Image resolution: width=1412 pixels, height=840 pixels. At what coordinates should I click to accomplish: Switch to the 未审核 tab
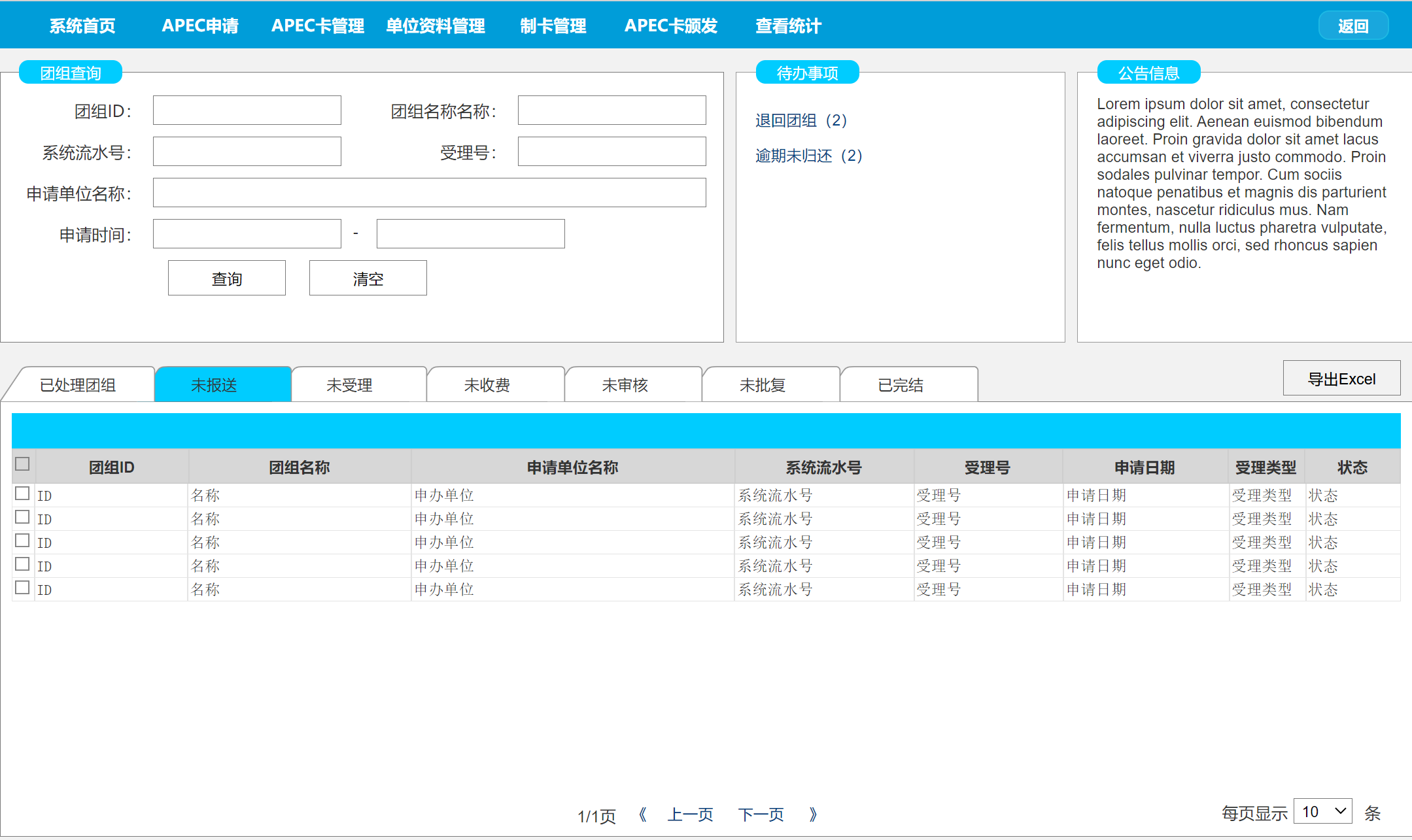pyautogui.click(x=634, y=385)
